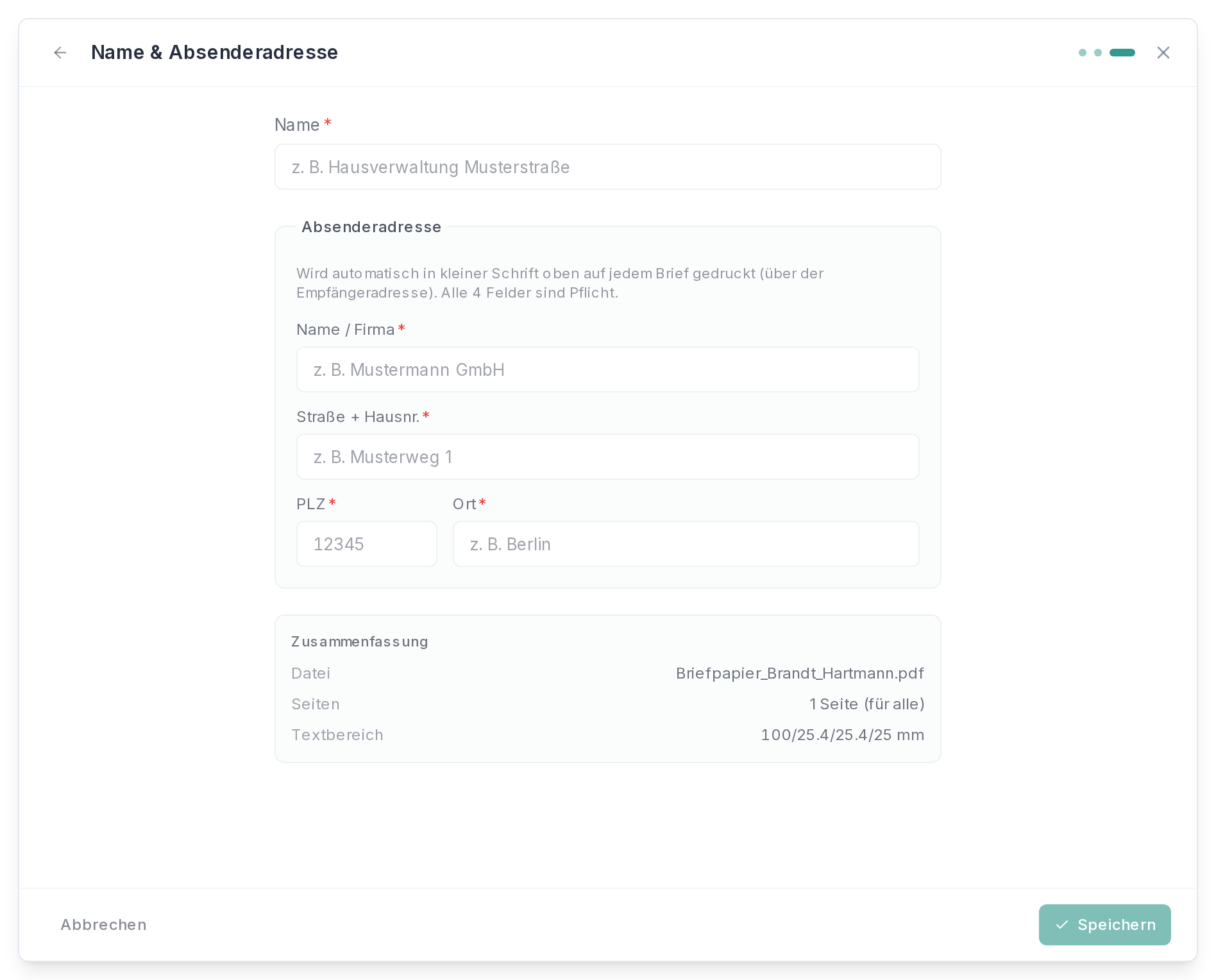The image size is (1216, 980).
Task: Click the Absenderadresse section legend
Action: click(371, 227)
